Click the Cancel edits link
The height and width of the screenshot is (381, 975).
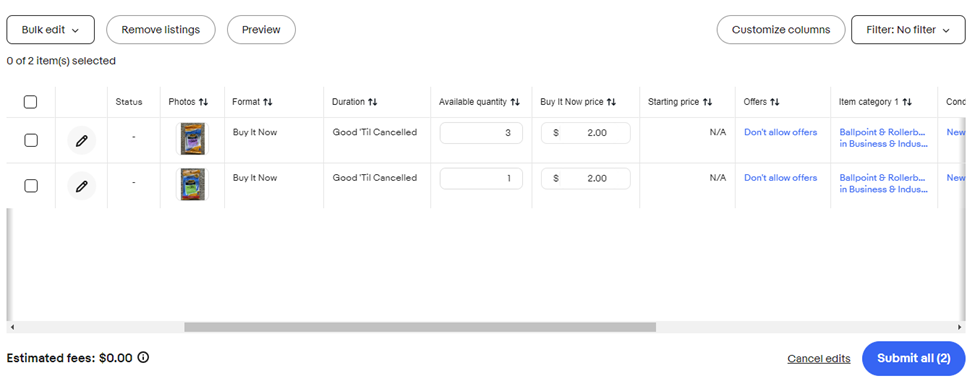tap(819, 359)
